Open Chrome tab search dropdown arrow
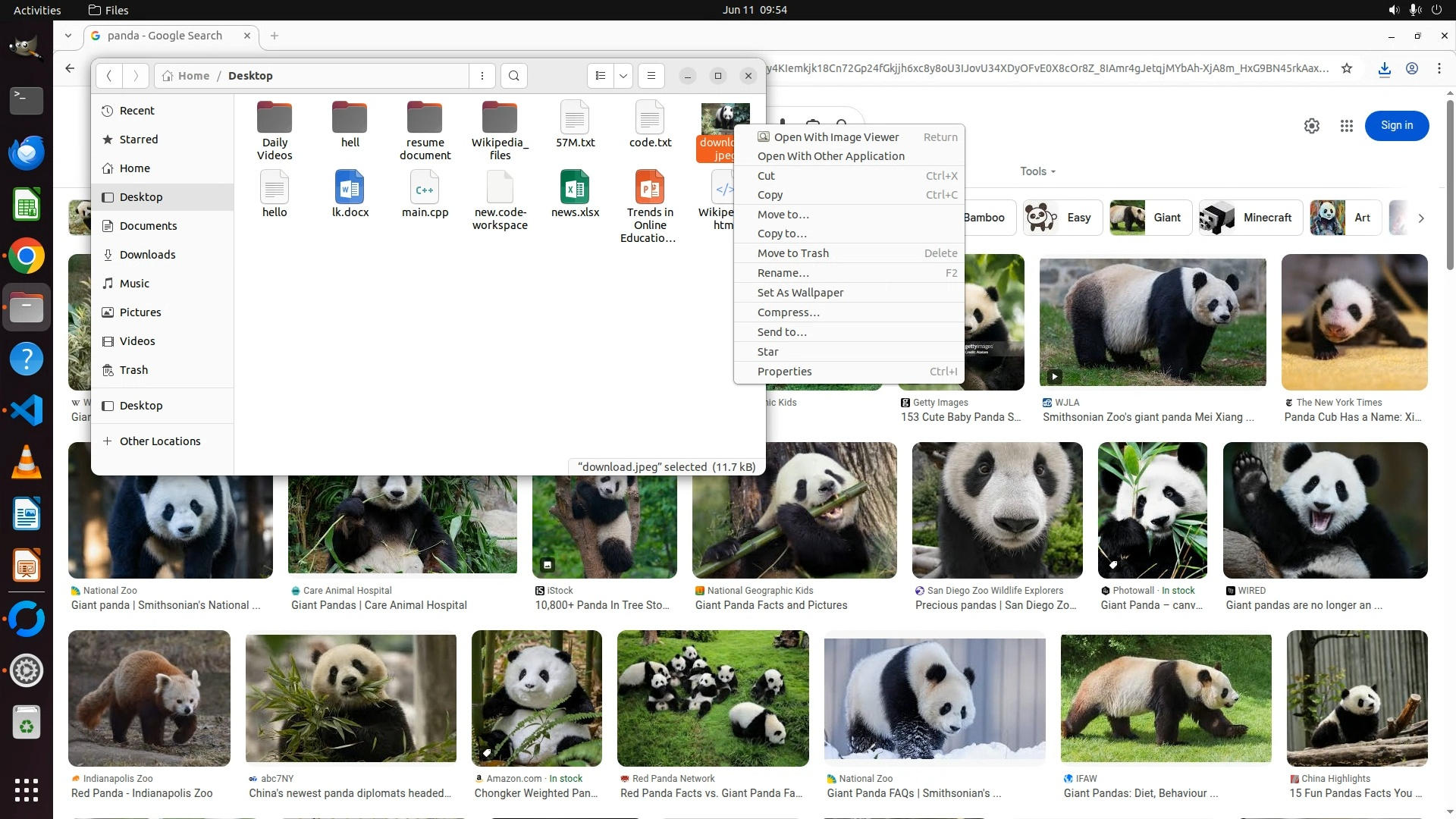Screen dimensions: 1456x819 click(68, 36)
